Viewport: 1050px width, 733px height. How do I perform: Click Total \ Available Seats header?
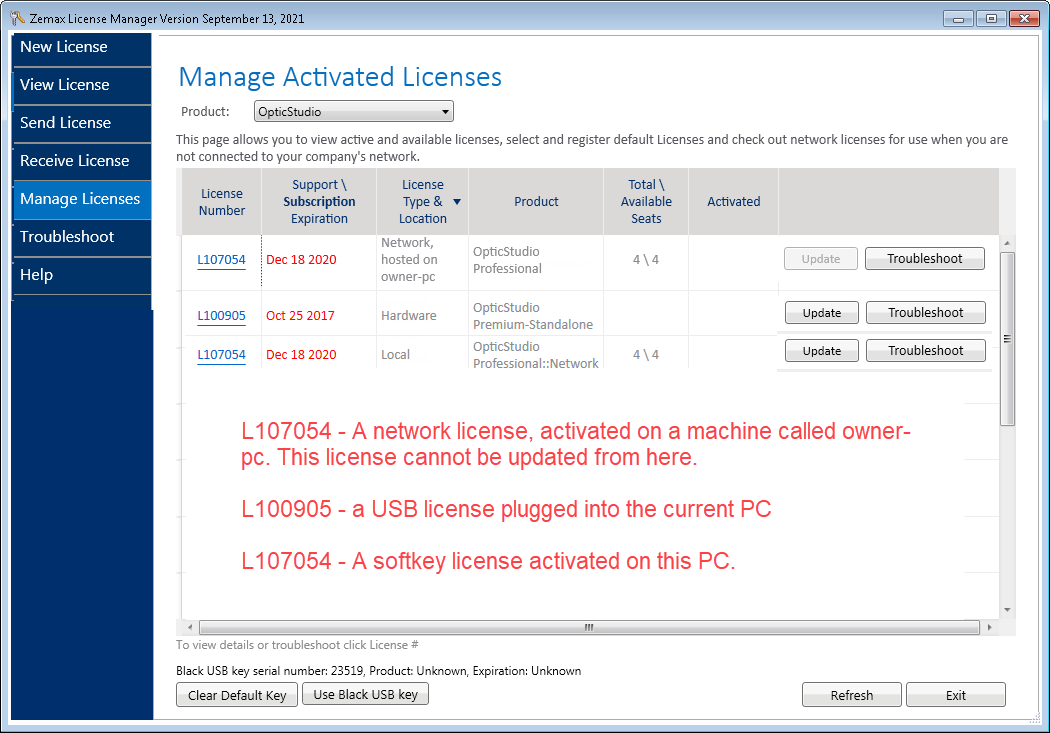pos(646,201)
